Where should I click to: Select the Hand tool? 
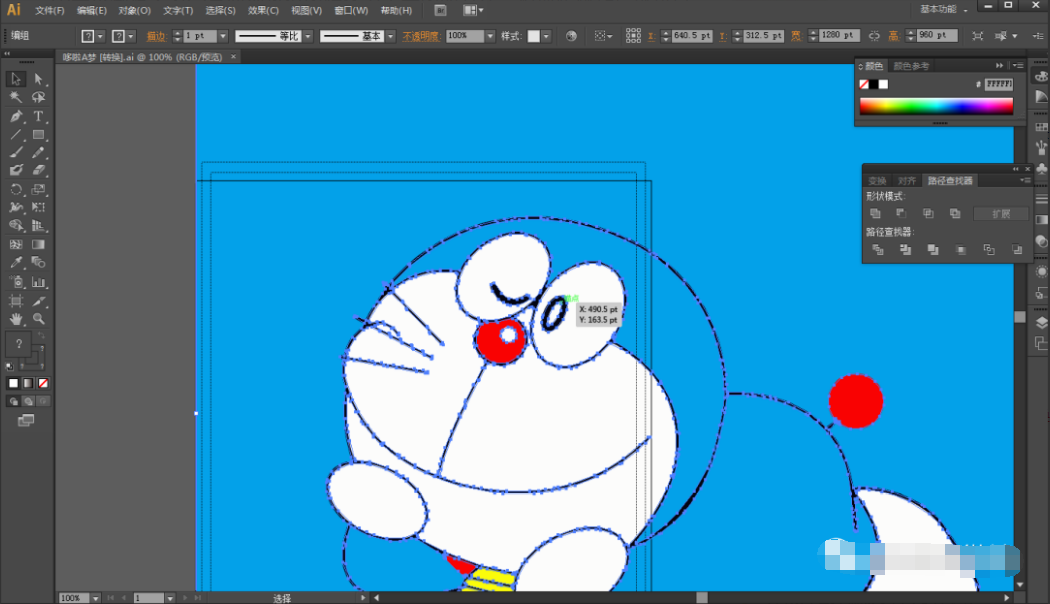[15, 319]
